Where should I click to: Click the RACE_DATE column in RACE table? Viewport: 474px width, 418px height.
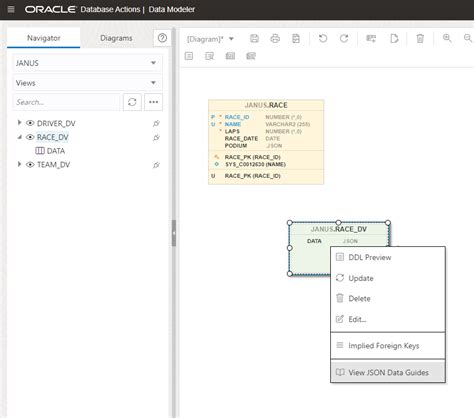pyautogui.click(x=241, y=138)
